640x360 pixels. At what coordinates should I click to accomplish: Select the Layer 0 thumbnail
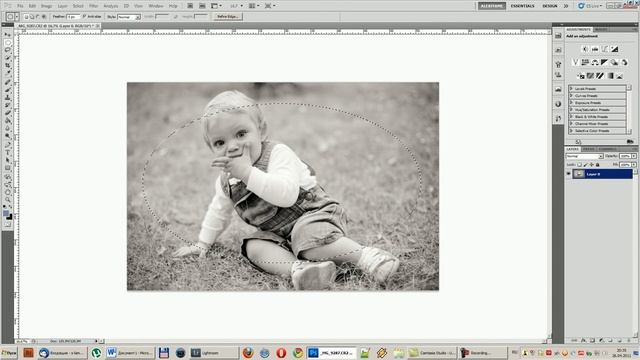[x=578, y=174]
